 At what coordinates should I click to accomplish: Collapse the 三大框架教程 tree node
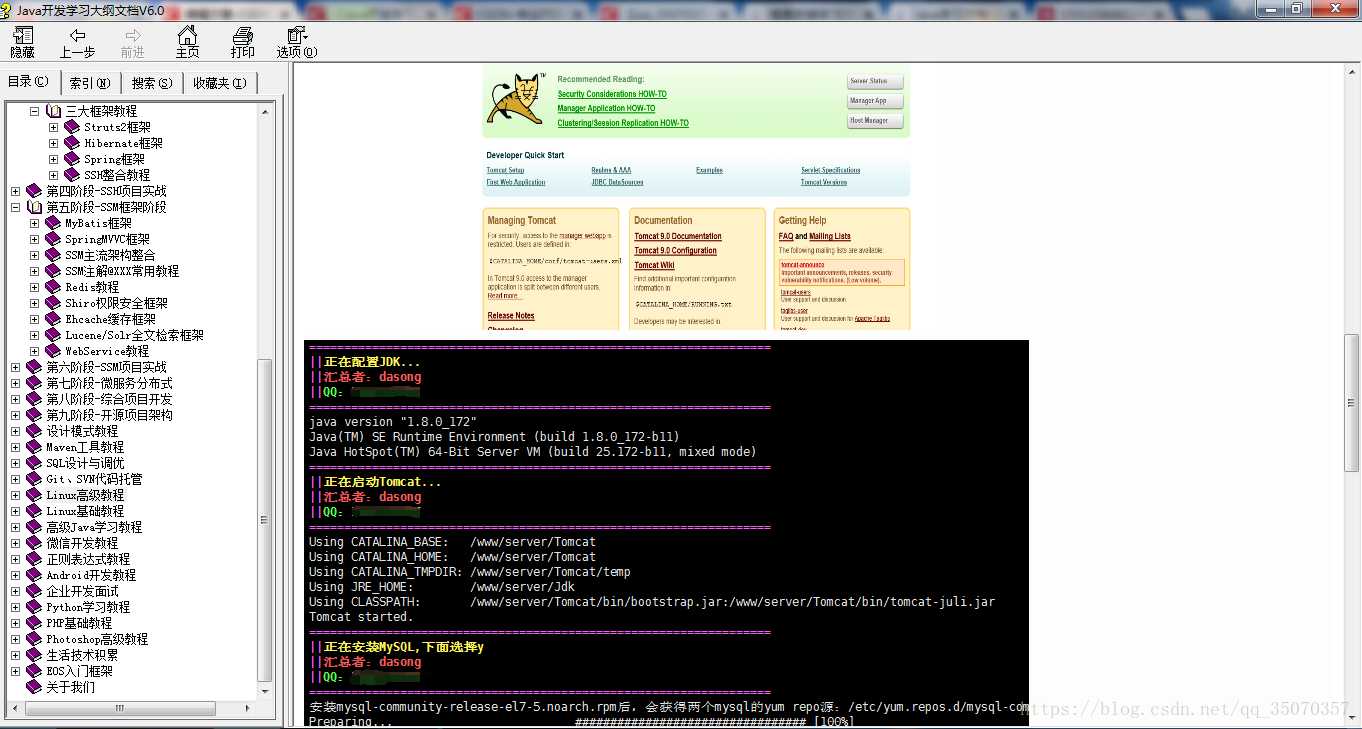34,111
